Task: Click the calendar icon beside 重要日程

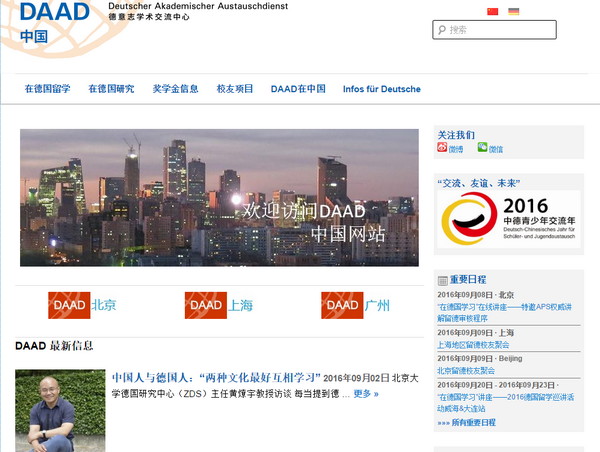Action: 442,281
